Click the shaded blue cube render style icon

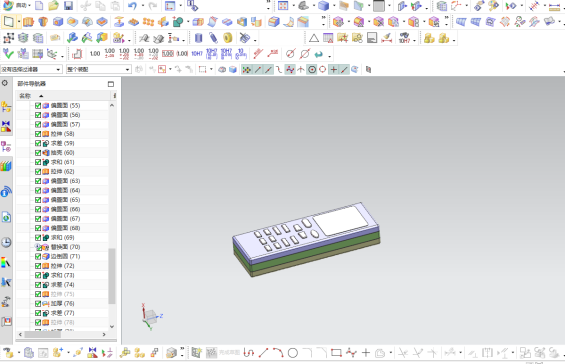324,5
